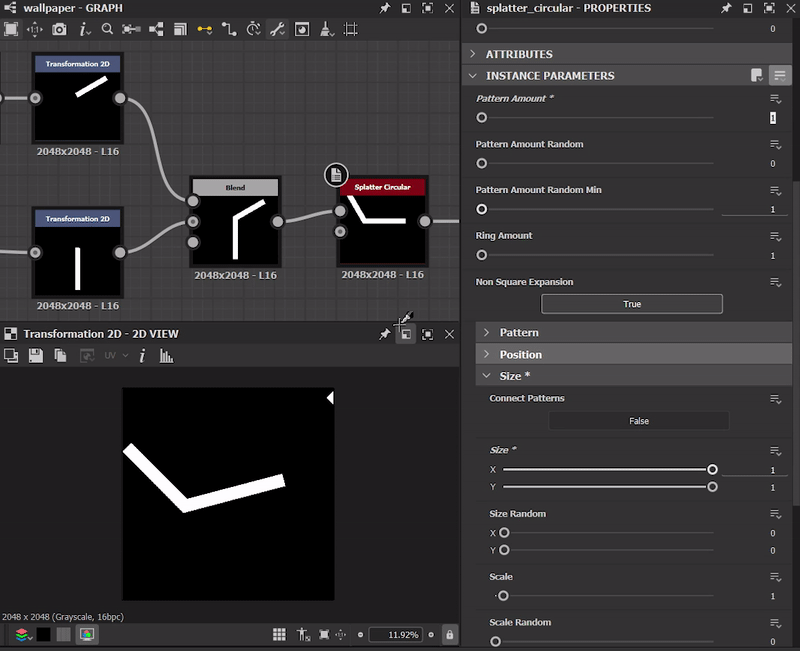This screenshot has width=800, height=651.
Task: Expand the Pattern section
Action: tap(518, 332)
